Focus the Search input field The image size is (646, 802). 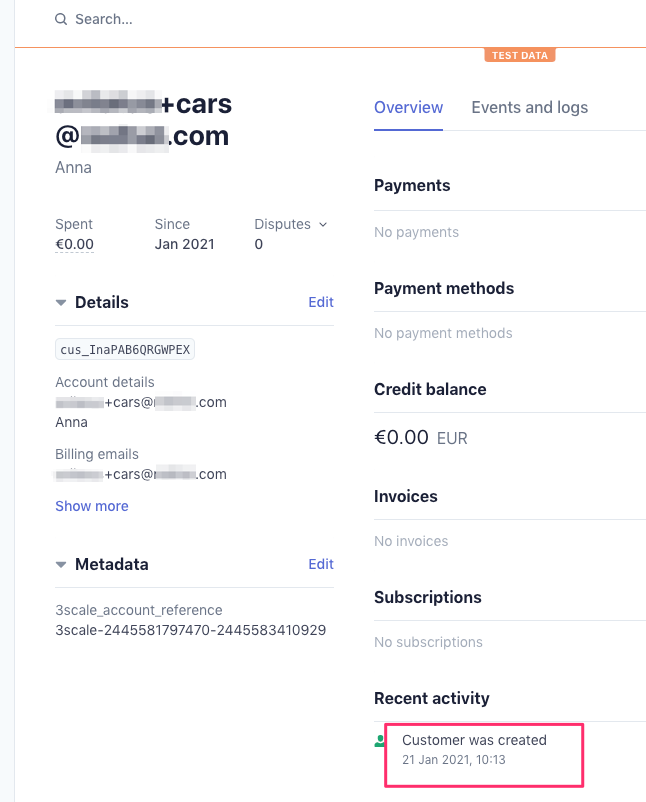pyautogui.click(x=200, y=19)
